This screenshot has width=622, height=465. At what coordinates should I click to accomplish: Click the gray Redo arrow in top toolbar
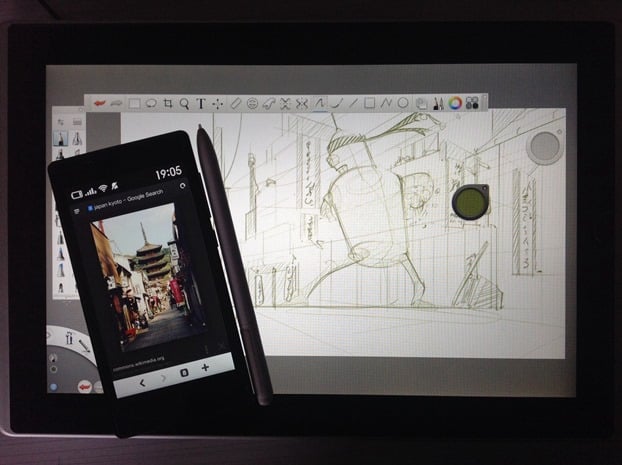coord(116,104)
